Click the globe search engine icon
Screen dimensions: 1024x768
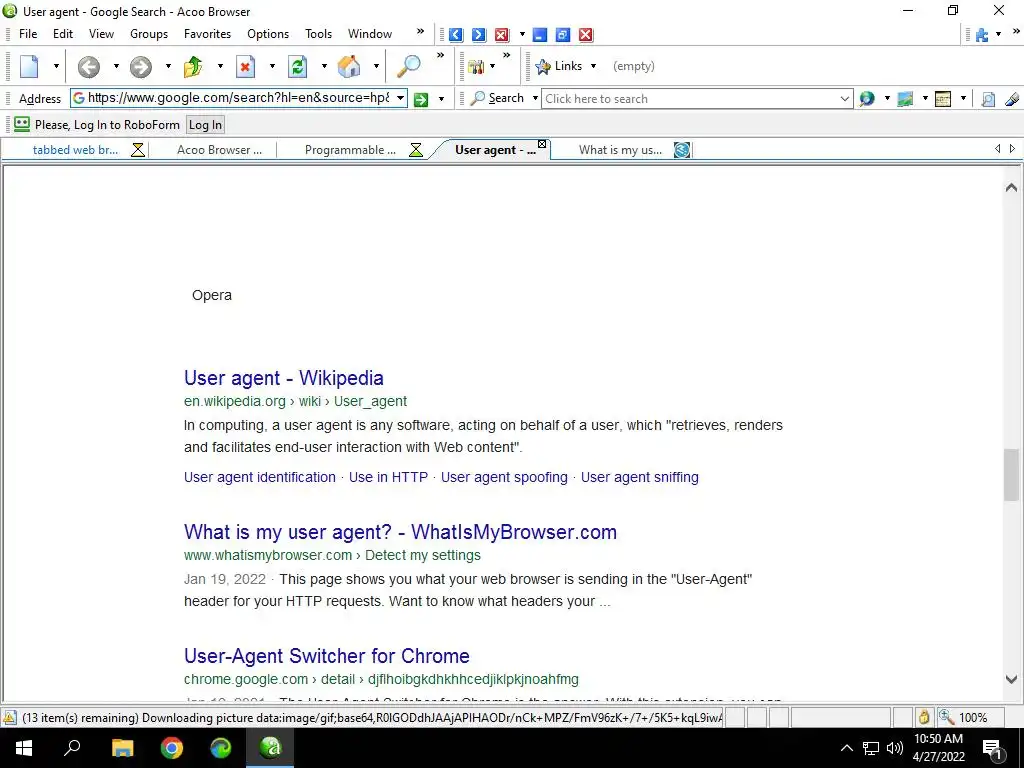pos(867,99)
